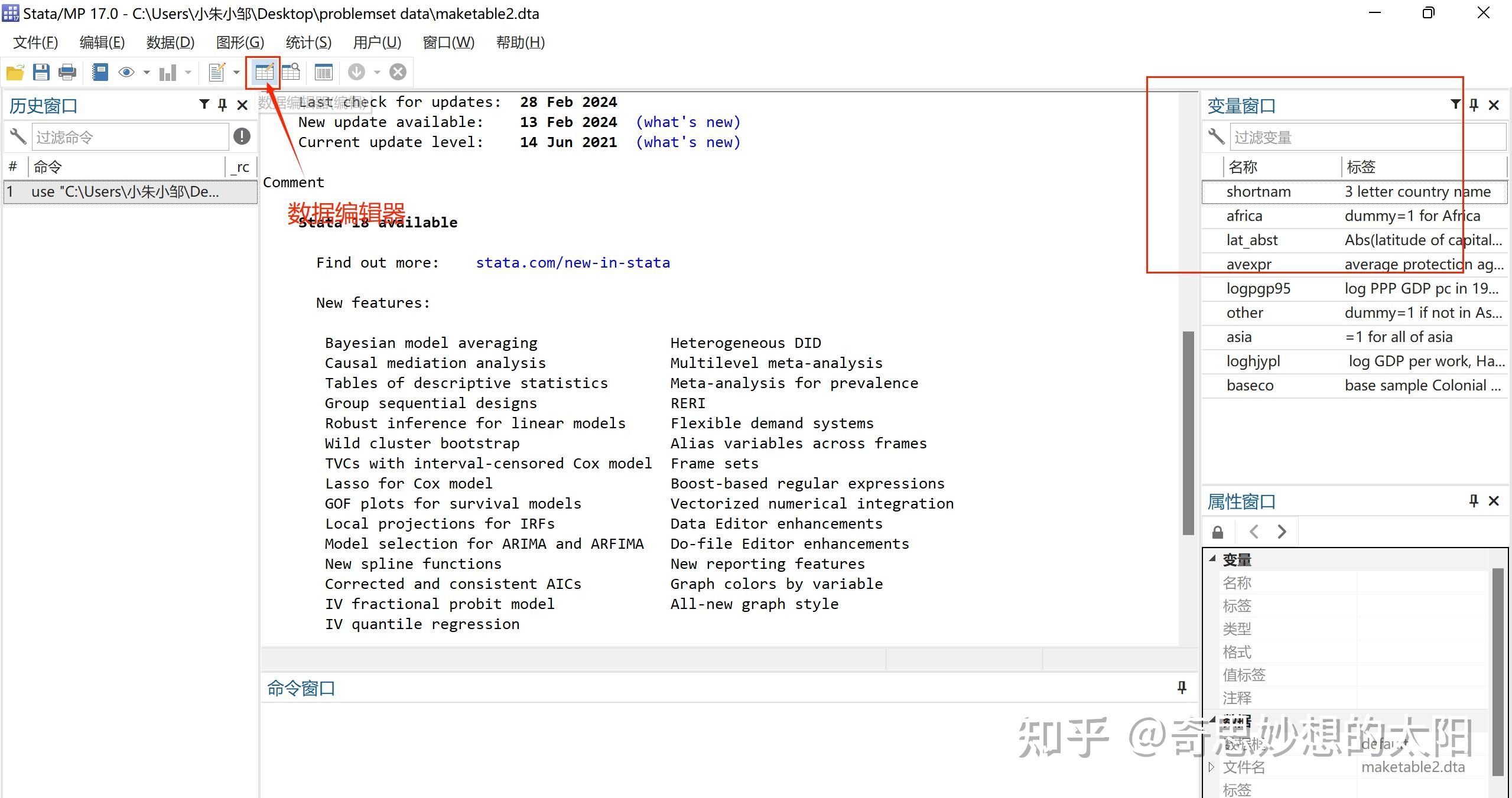1512x798 pixels.
Task: Toggle filter in 历史窗口 header
Action: coord(204,105)
